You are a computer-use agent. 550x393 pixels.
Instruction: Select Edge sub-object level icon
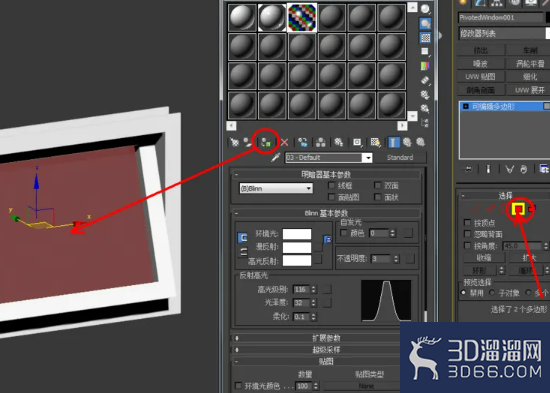click(490, 209)
